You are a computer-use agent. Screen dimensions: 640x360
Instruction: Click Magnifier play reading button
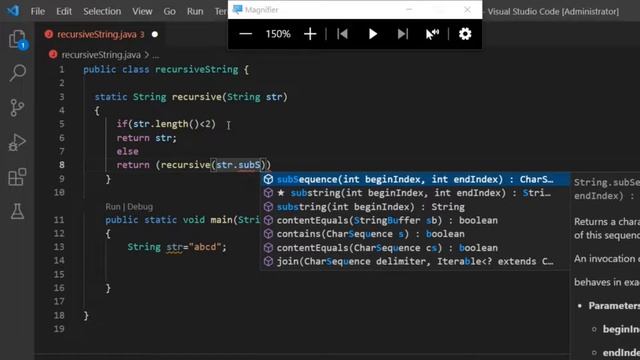point(373,34)
